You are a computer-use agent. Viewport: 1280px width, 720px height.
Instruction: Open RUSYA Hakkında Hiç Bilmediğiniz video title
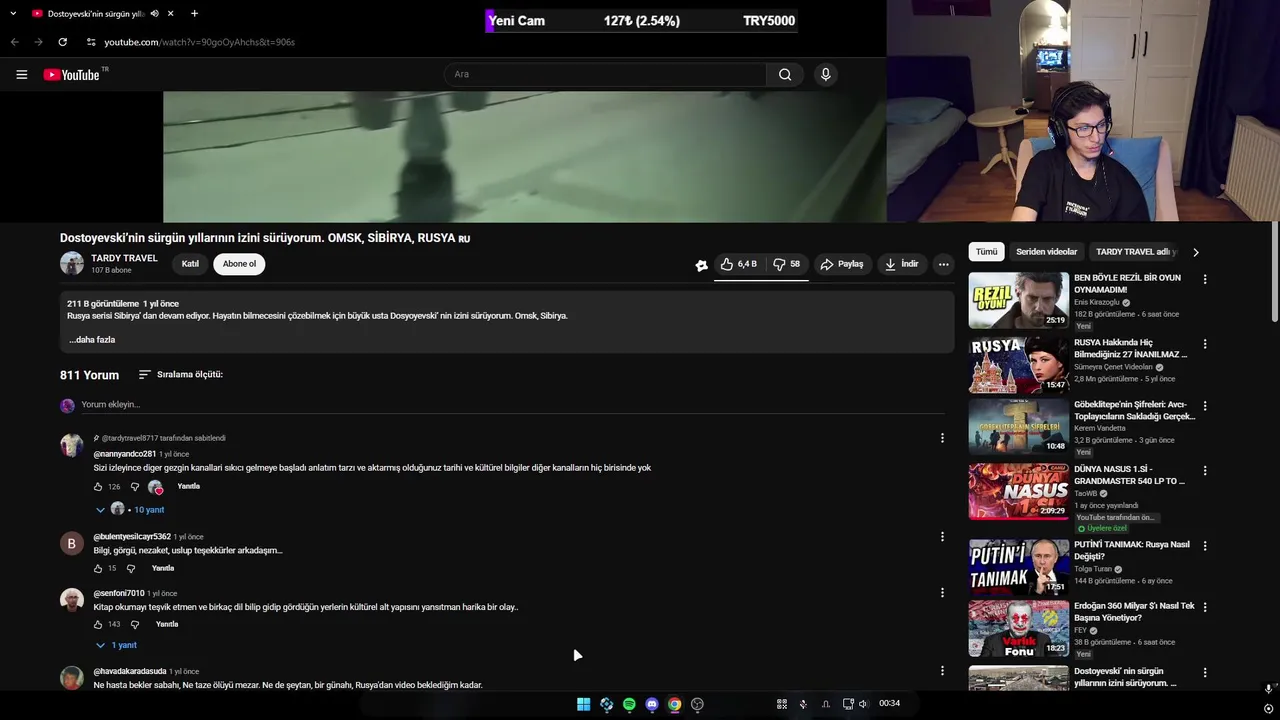pos(1130,348)
